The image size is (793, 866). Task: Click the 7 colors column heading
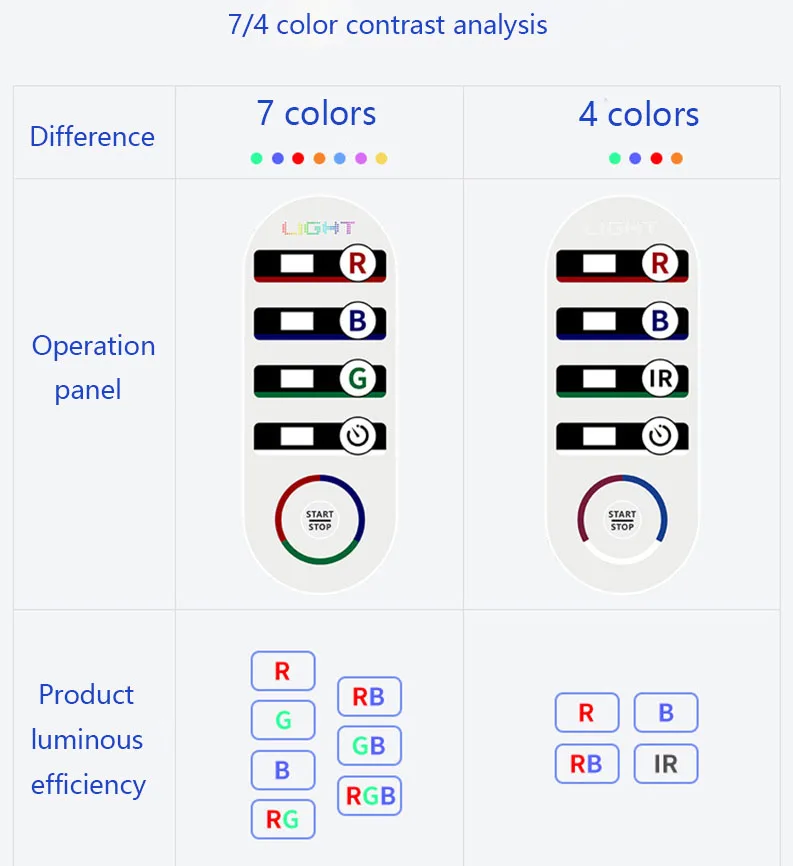pos(316,114)
